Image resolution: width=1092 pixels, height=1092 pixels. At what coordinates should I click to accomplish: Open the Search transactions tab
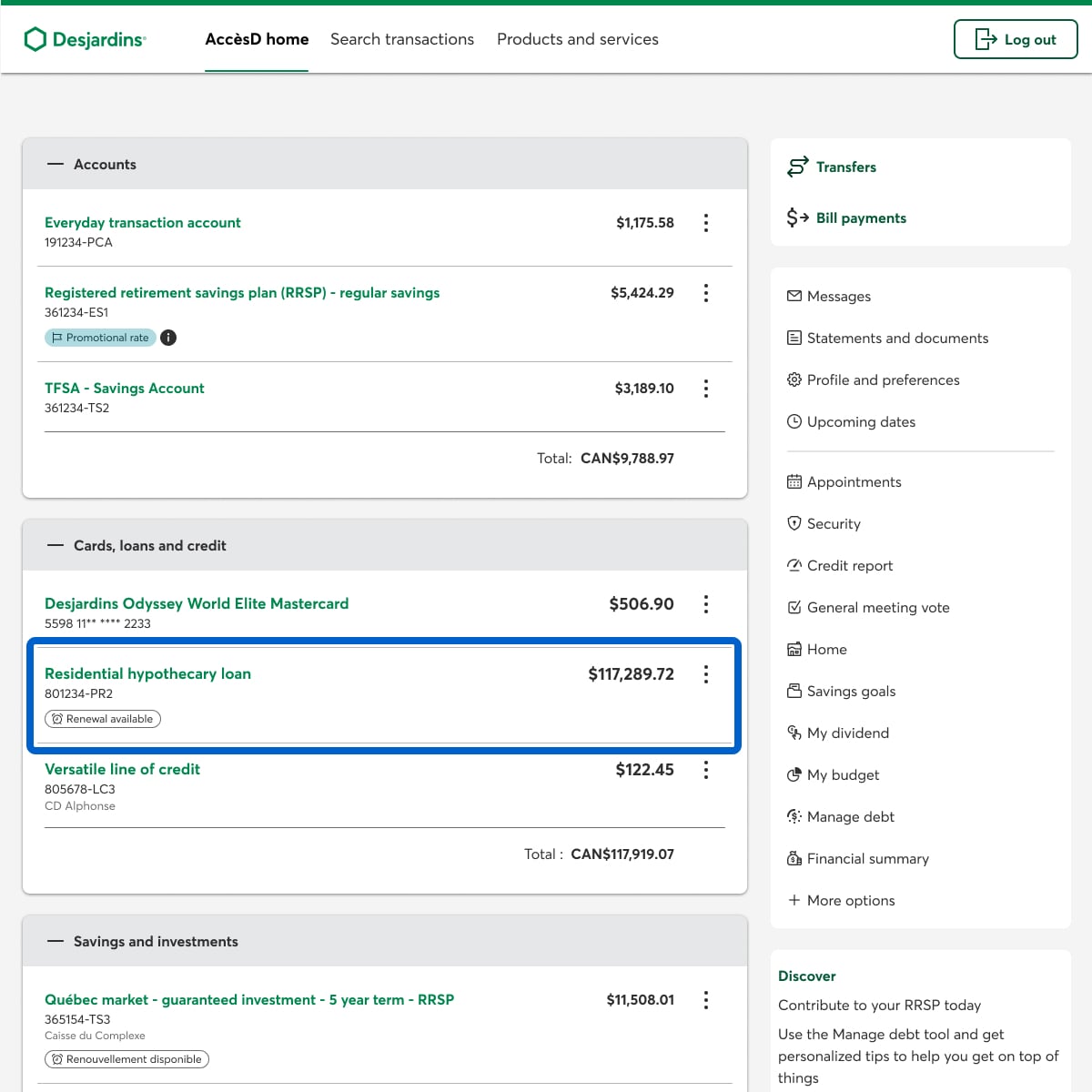pyautogui.click(x=402, y=39)
